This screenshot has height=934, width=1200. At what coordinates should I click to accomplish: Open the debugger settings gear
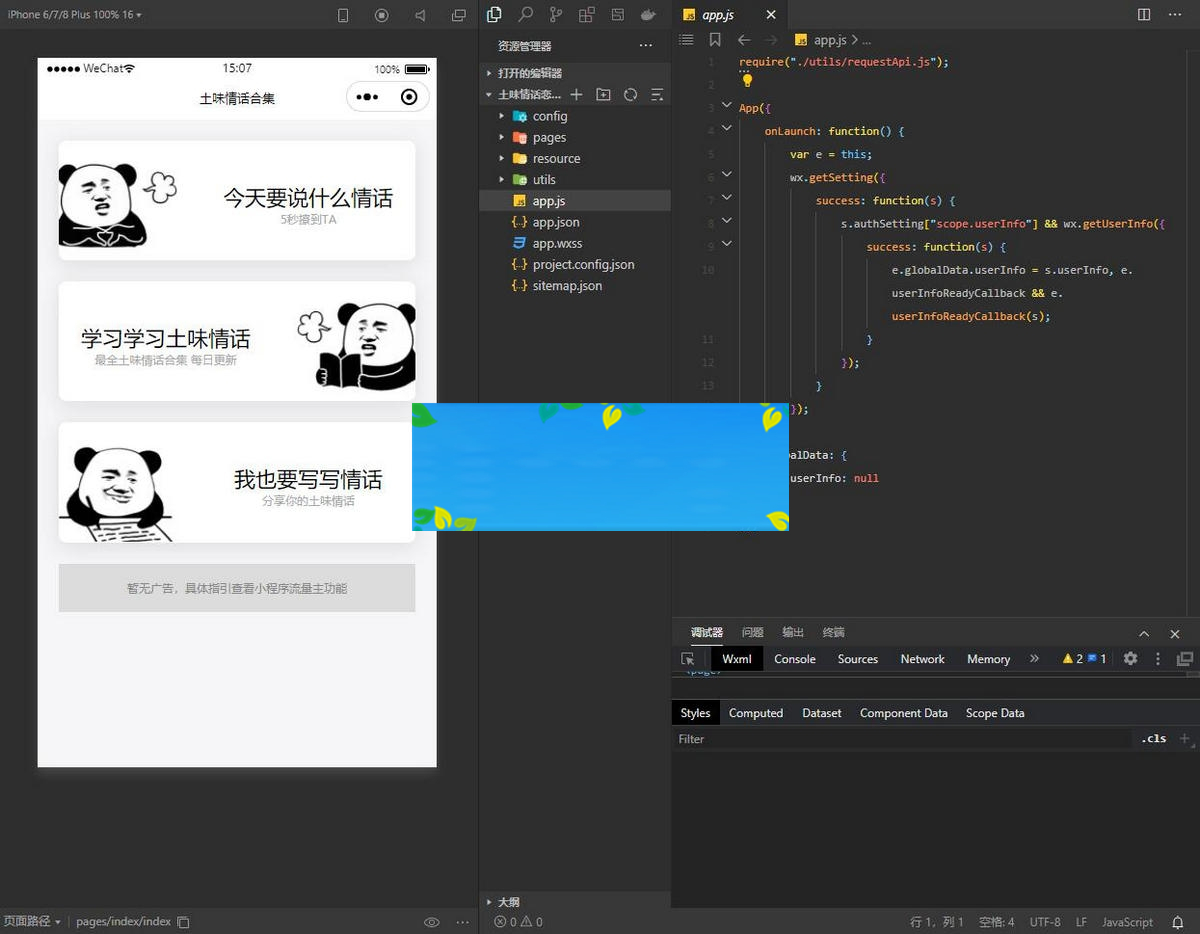point(1130,659)
